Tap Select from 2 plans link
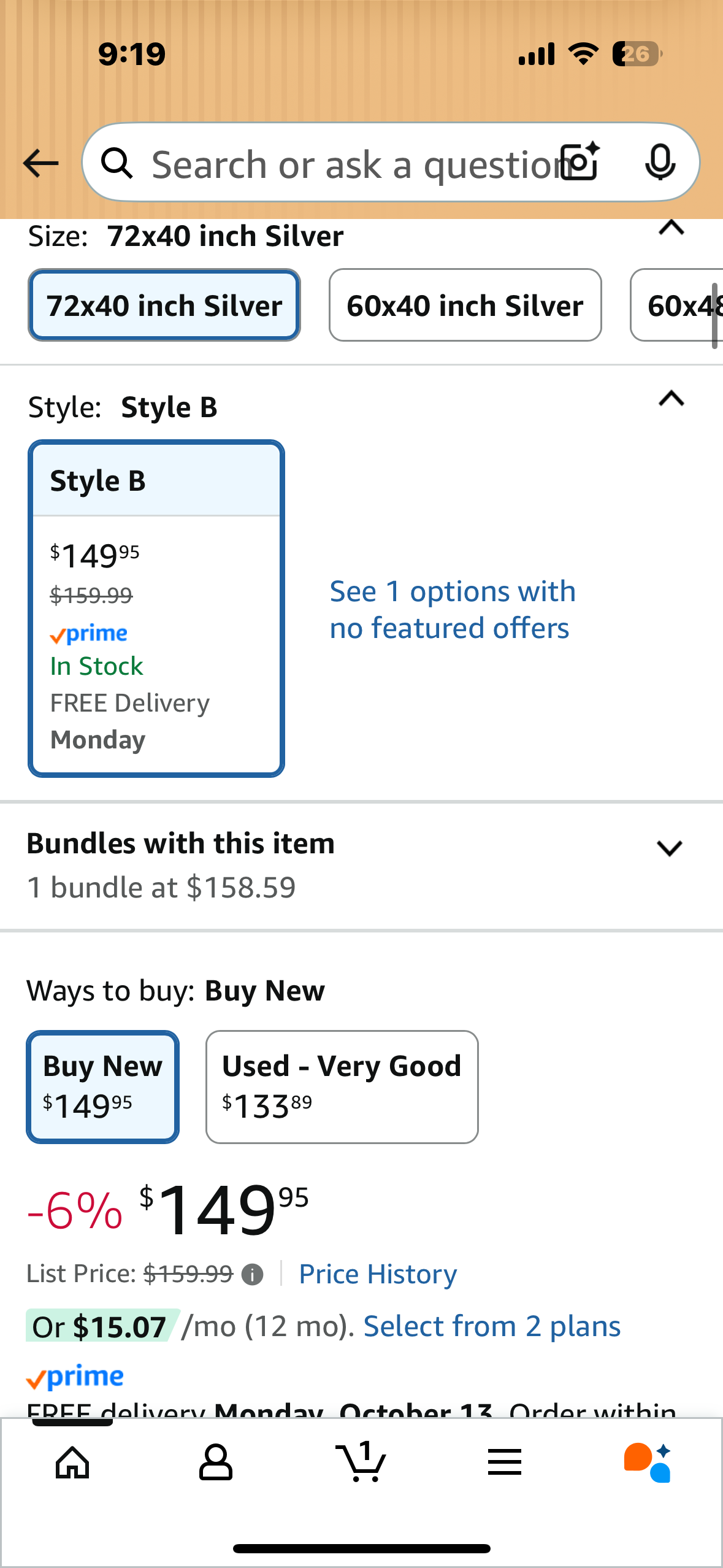The width and height of the screenshot is (723, 1568). pos(492,1326)
